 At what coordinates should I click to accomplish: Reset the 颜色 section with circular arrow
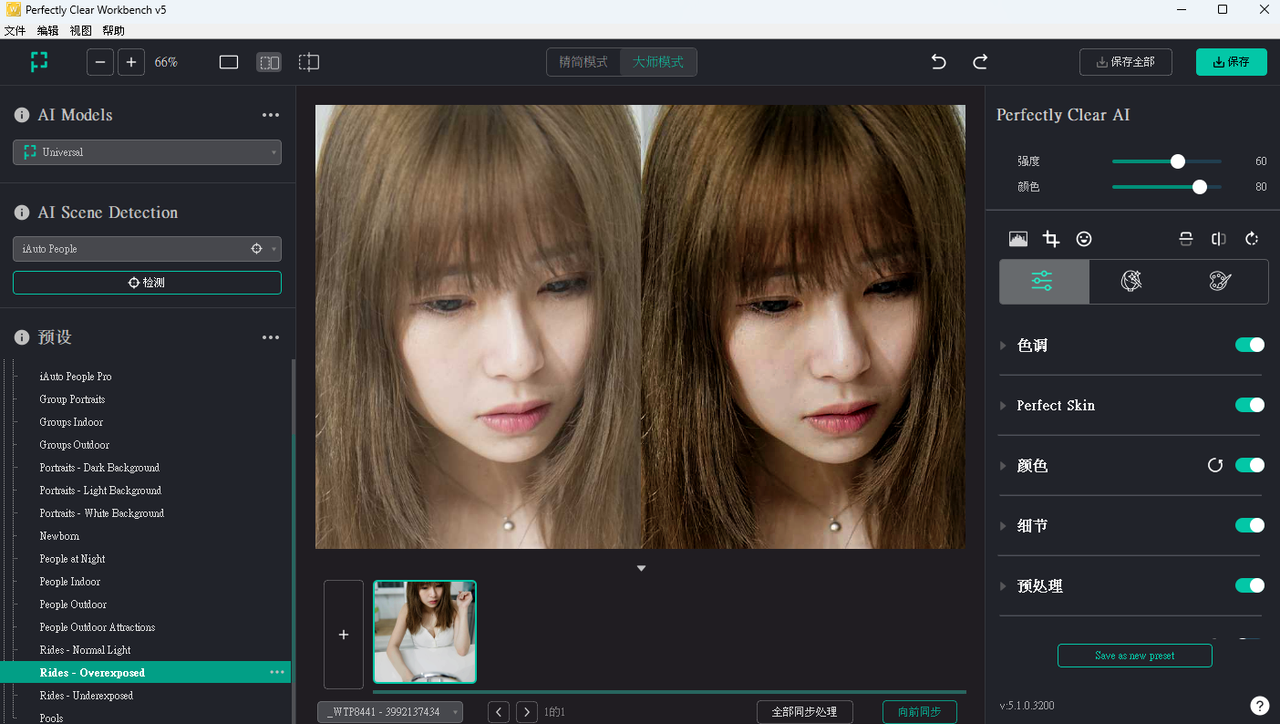pos(1215,465)
